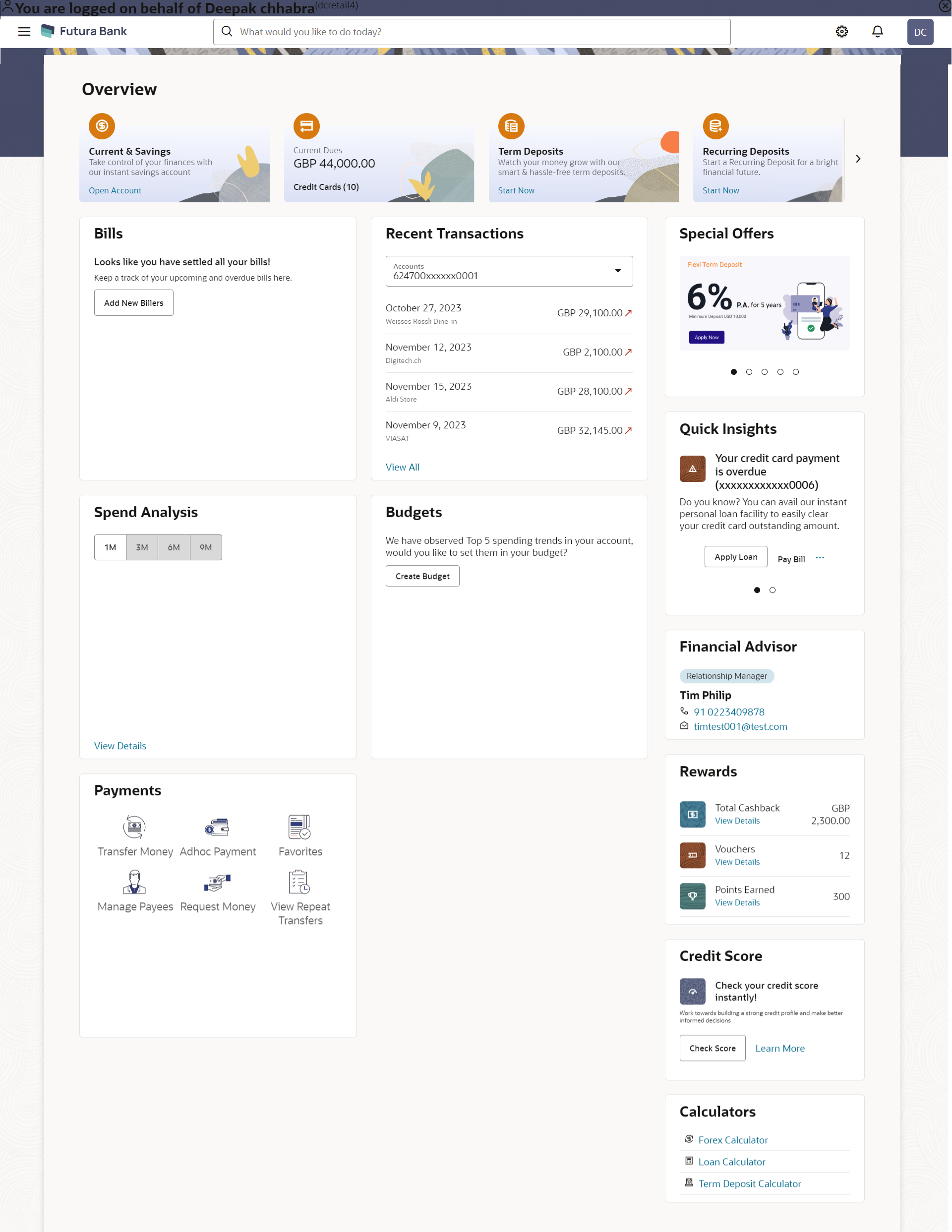Open the settings gear icon

click(841, 32)
